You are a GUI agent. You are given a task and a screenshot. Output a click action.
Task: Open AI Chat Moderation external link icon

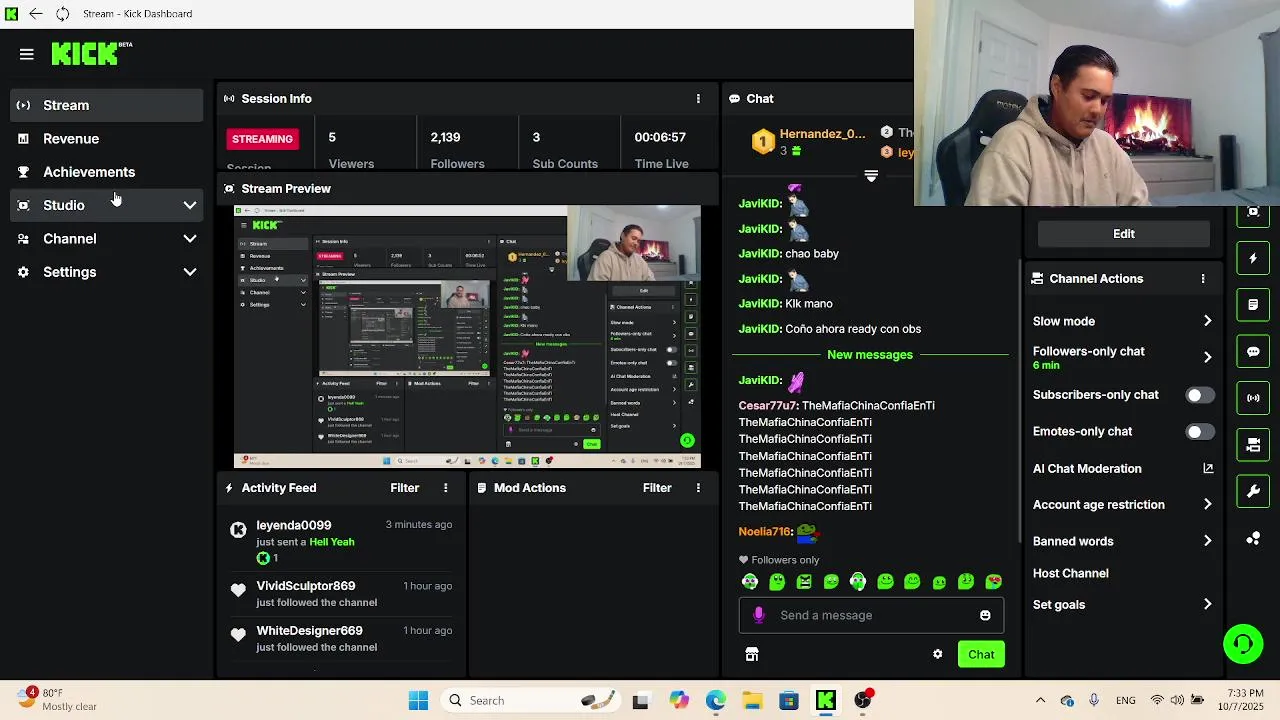(x=1208, y=468)
